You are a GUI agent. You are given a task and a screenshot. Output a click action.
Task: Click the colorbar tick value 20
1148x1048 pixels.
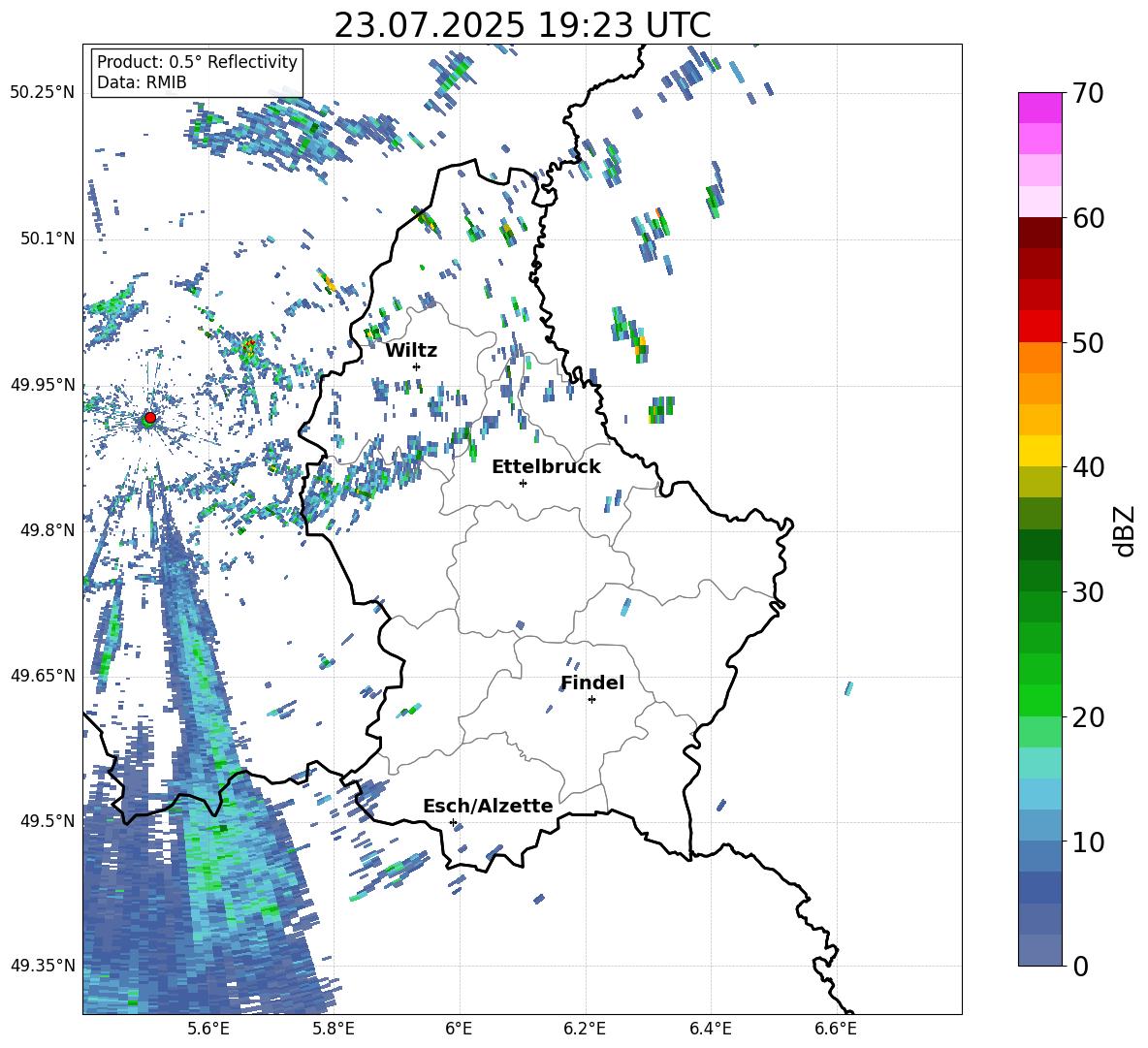(x=1088, y=717)
